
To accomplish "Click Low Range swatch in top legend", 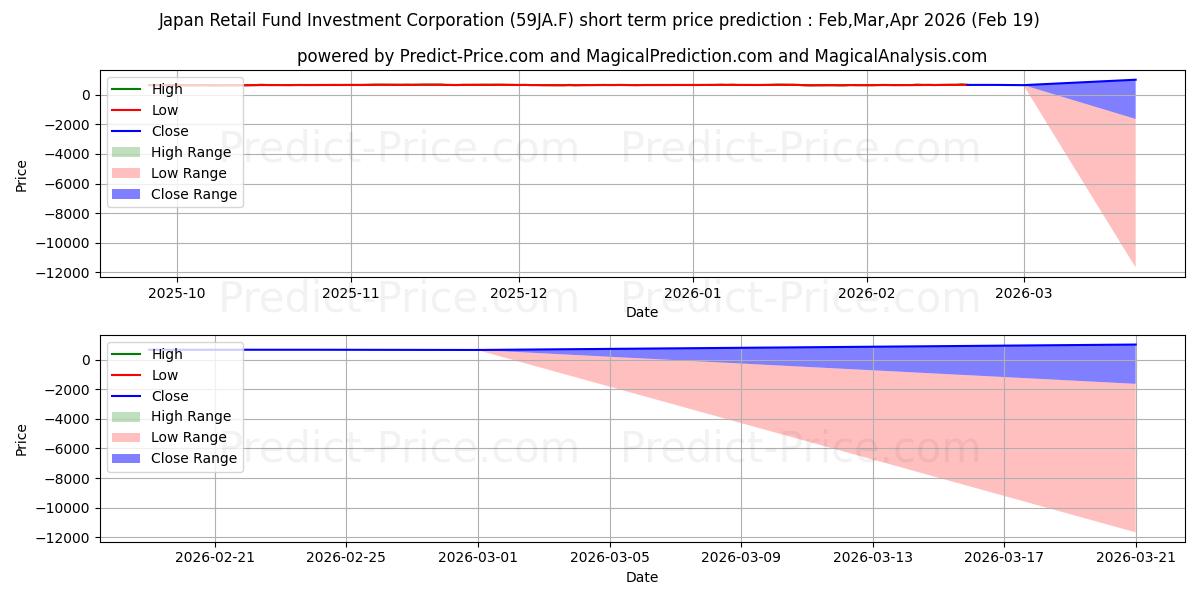I will [125, 173].
